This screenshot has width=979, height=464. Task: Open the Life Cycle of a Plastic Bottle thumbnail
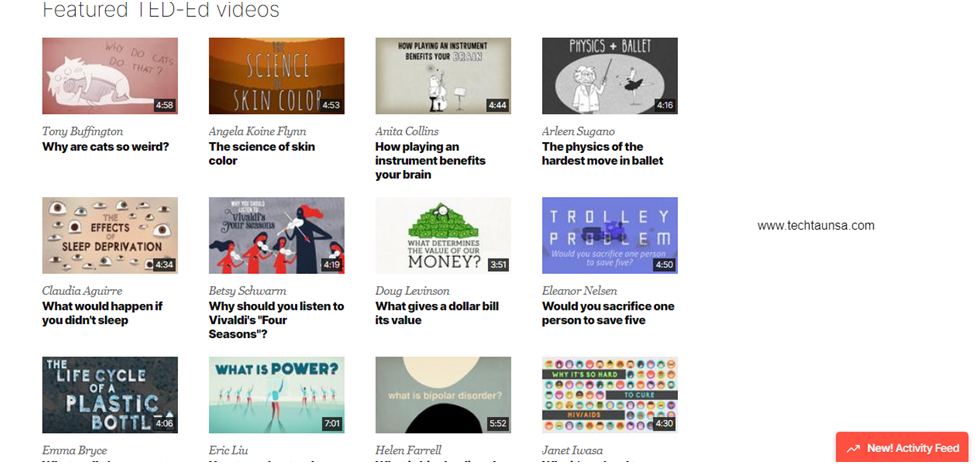110,395
